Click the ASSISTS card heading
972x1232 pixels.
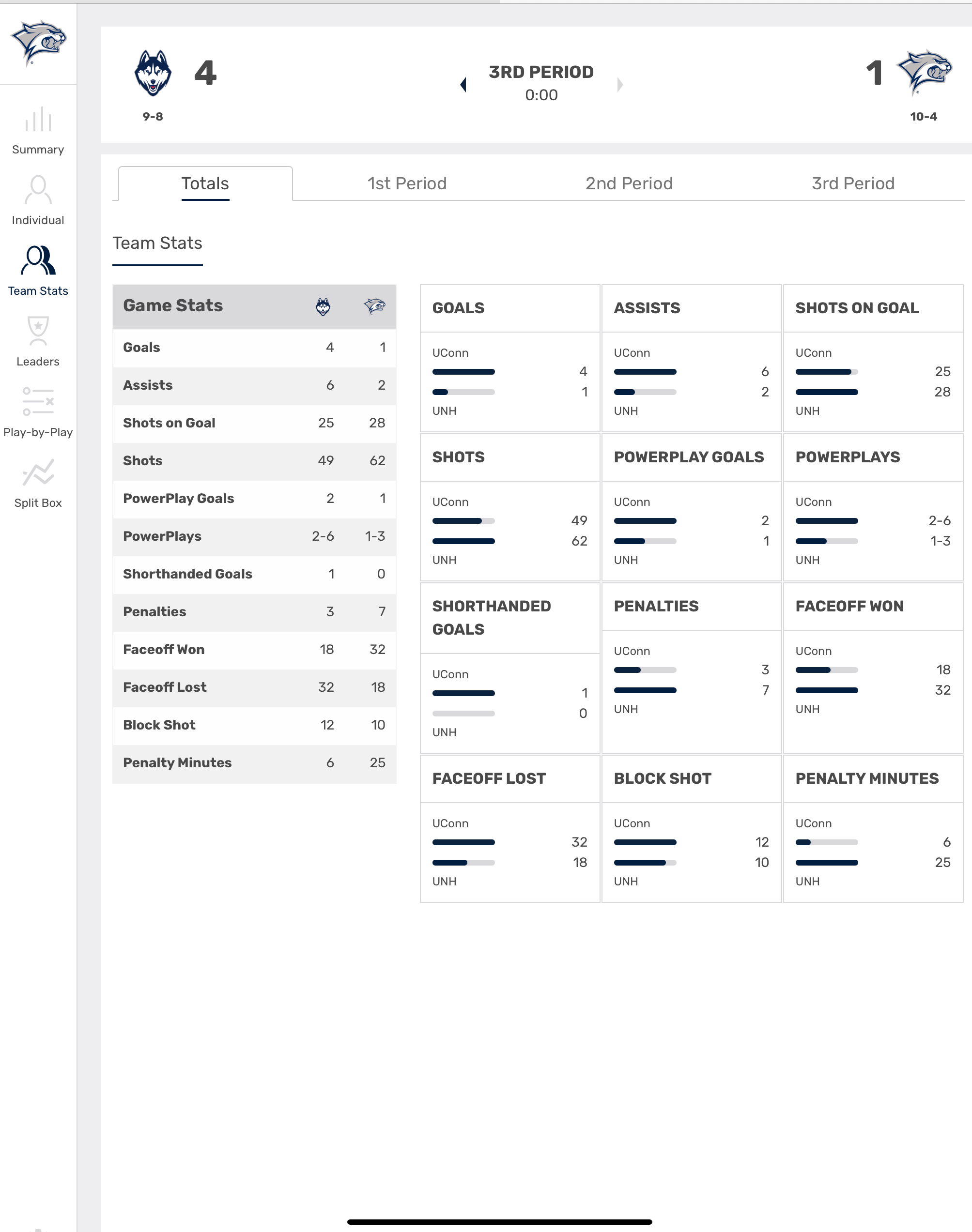click(647, 308)
